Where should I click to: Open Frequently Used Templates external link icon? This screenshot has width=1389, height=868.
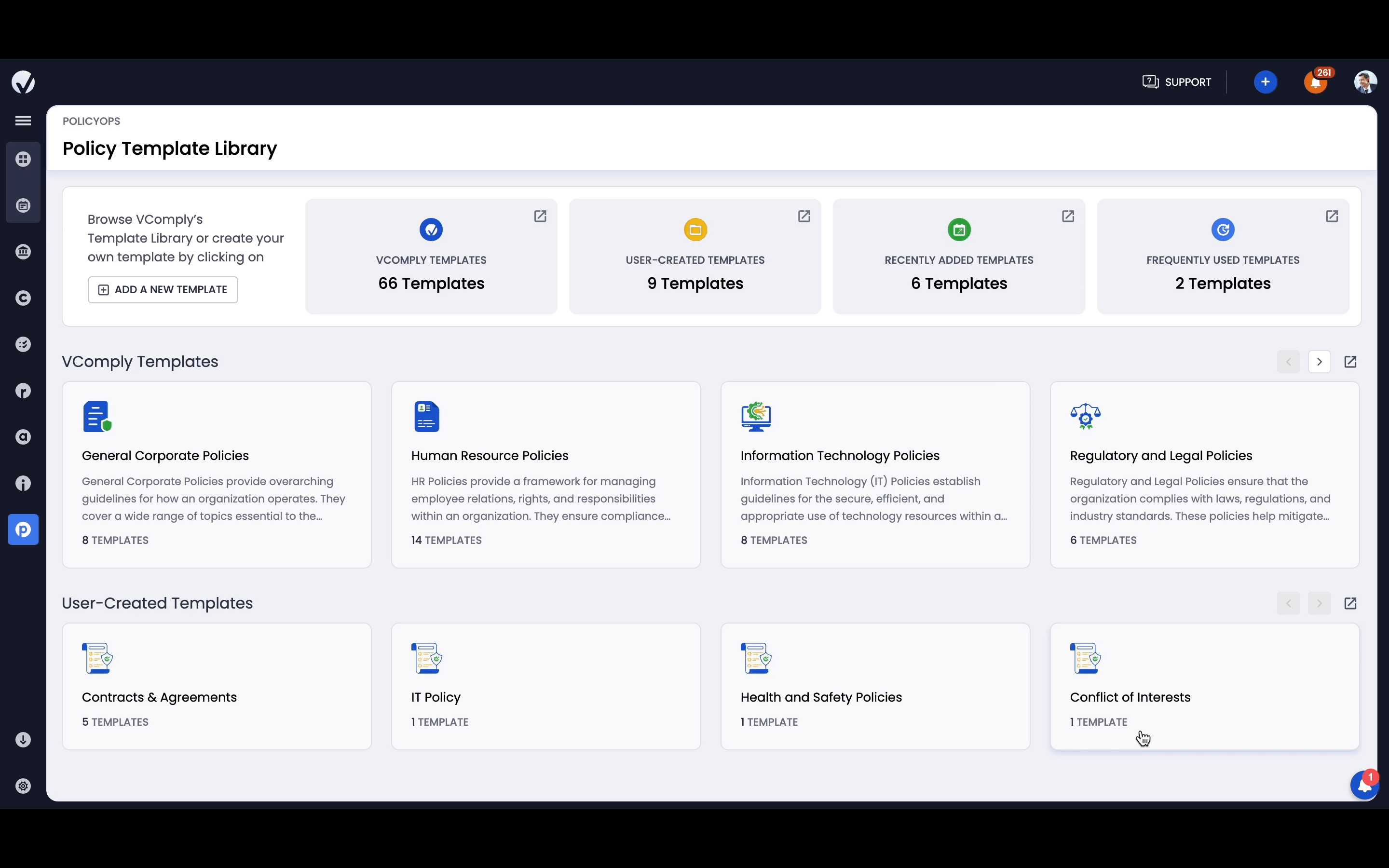(1332, 217)
